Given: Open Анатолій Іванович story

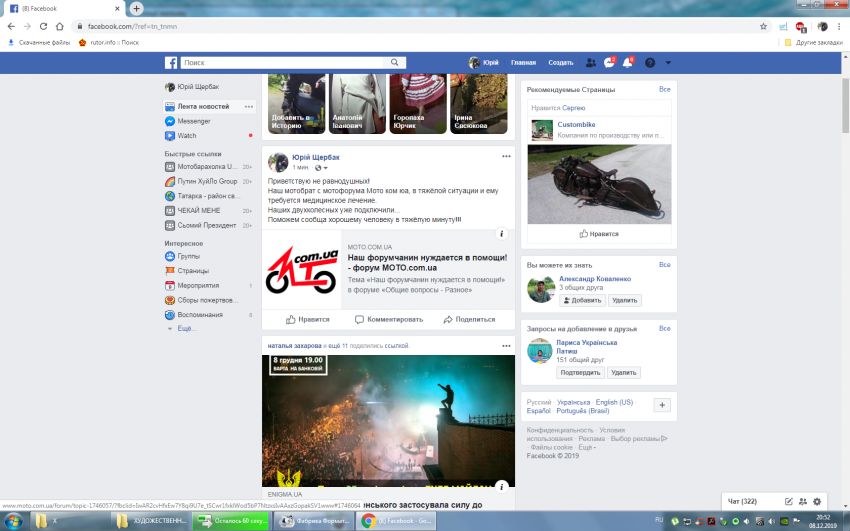Looking at the screenshot, I should coord(357,103).
